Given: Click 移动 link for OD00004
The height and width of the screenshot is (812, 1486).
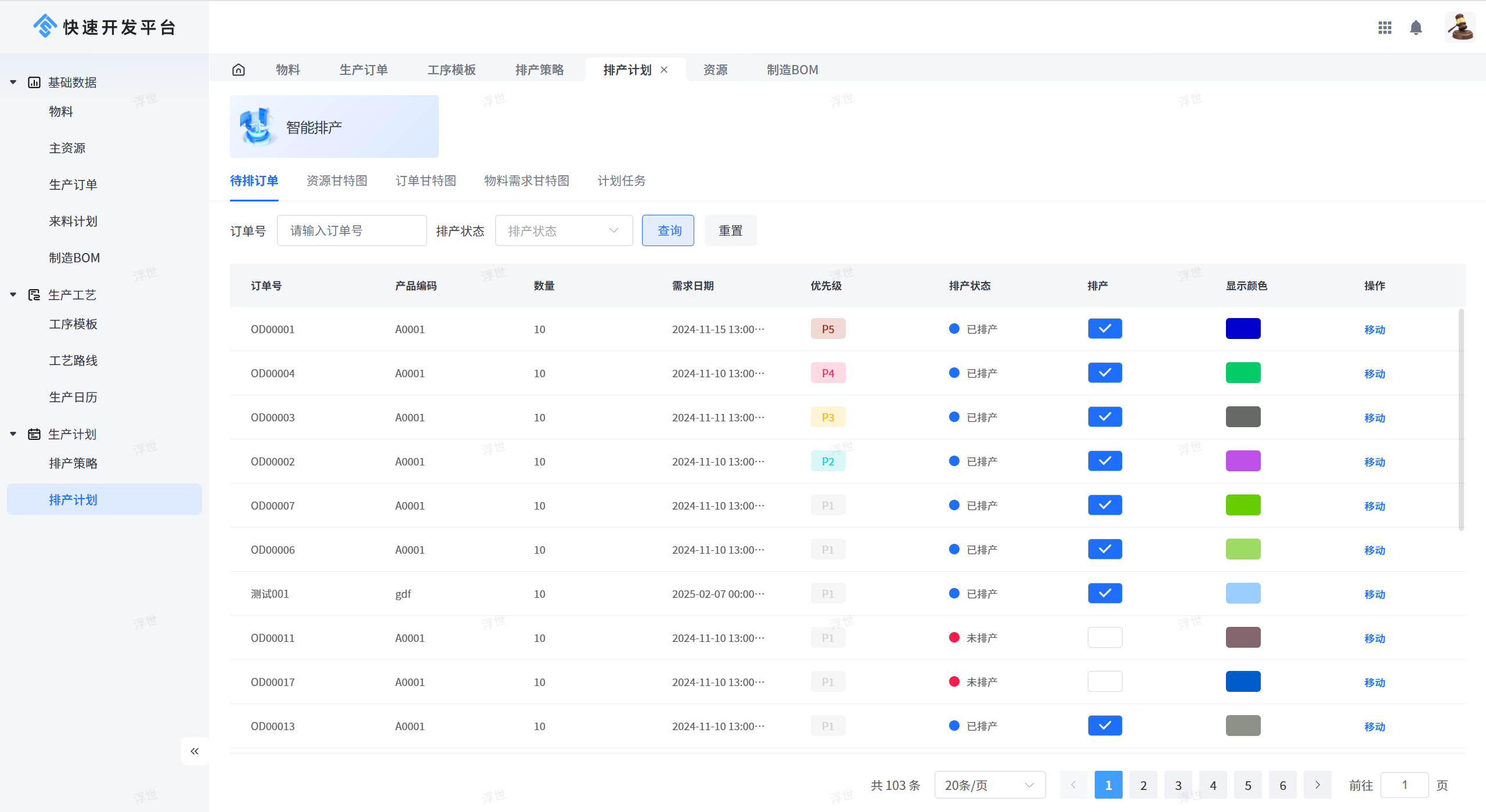Looking at the screenshot, I should pyautogui.click(x=1374, y=373).
